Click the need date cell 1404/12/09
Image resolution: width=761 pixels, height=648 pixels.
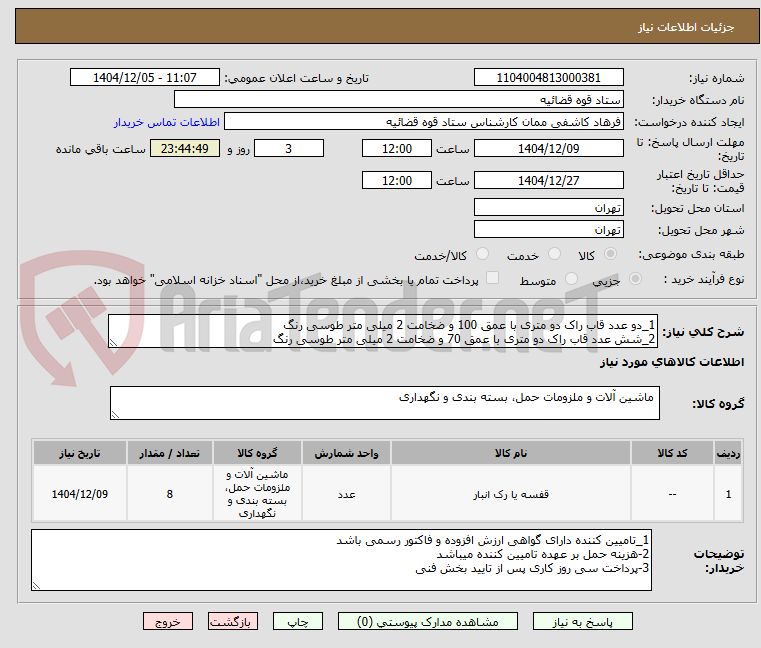click(80, 494)
